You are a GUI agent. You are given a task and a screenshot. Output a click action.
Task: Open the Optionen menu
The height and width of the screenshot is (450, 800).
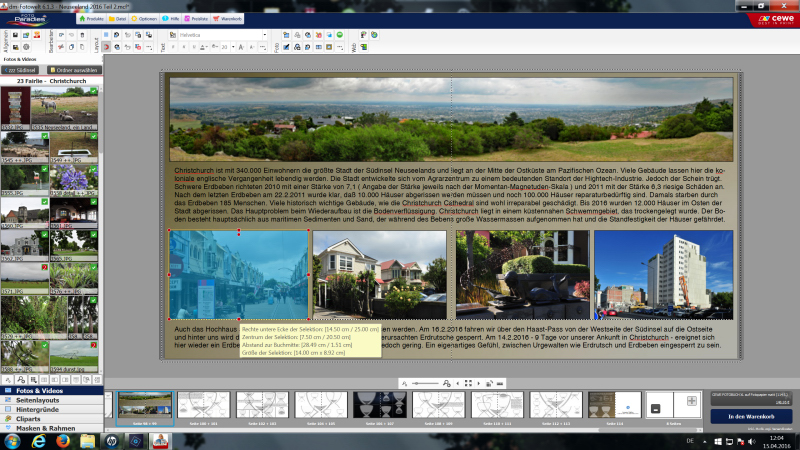point(144,19)
